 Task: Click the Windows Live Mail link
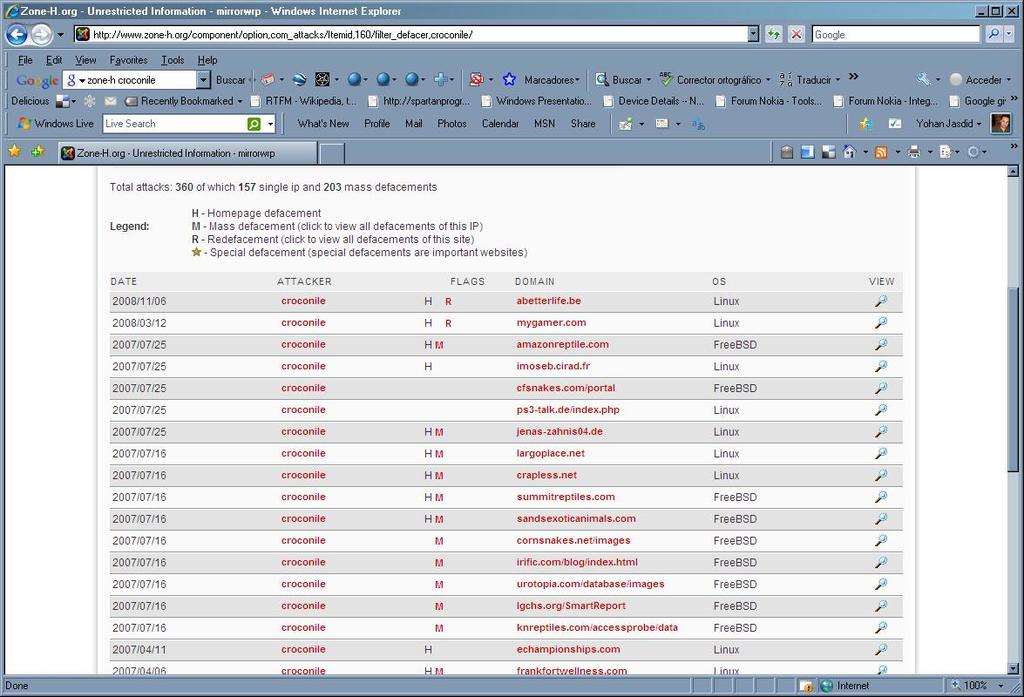(x=413, y=123)
